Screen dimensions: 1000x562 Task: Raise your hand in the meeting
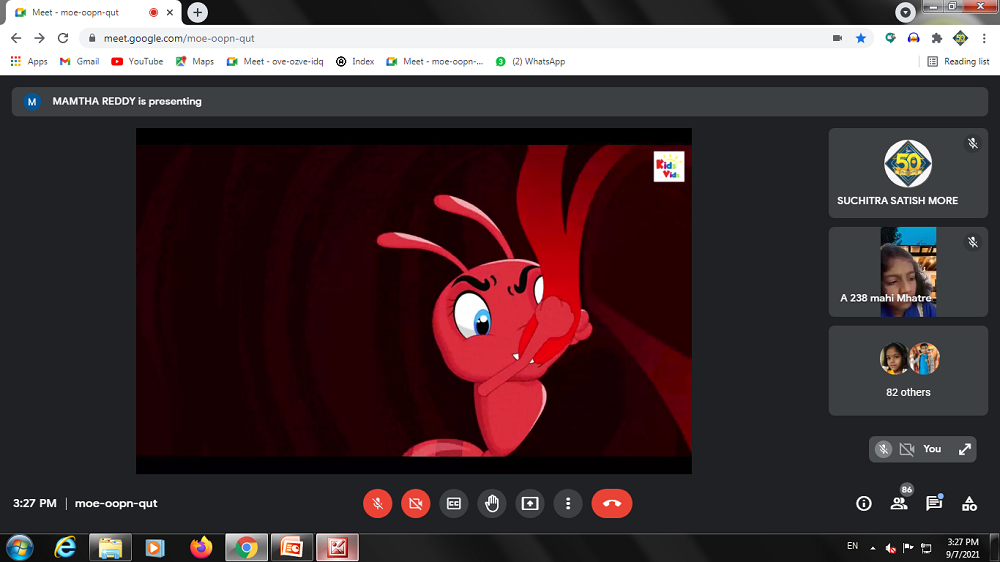pos(491,503)
